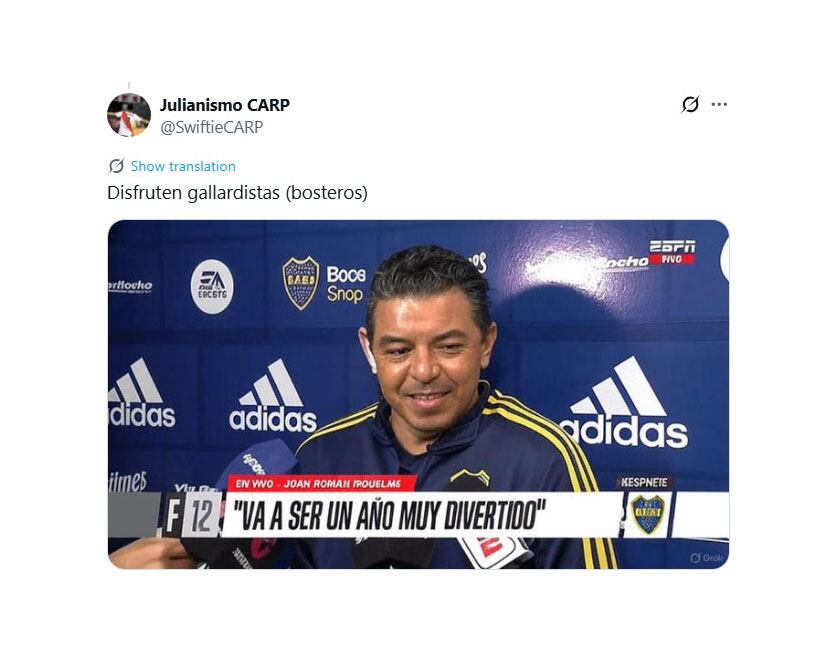Open the Grok icon beside the more menu
835x656 pixels.
click(690, 104)
